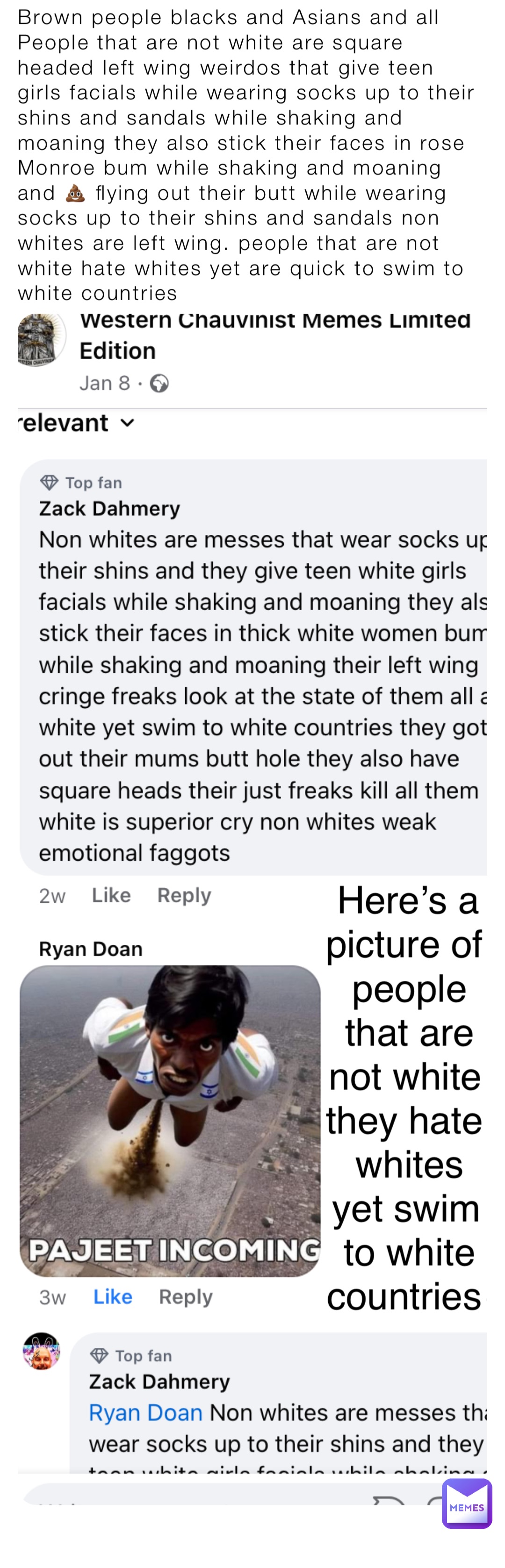Screen dimensions: 505x1568
Task: Open Ryan Doan's profile name above the image
Action: click(x=91, y=949)
